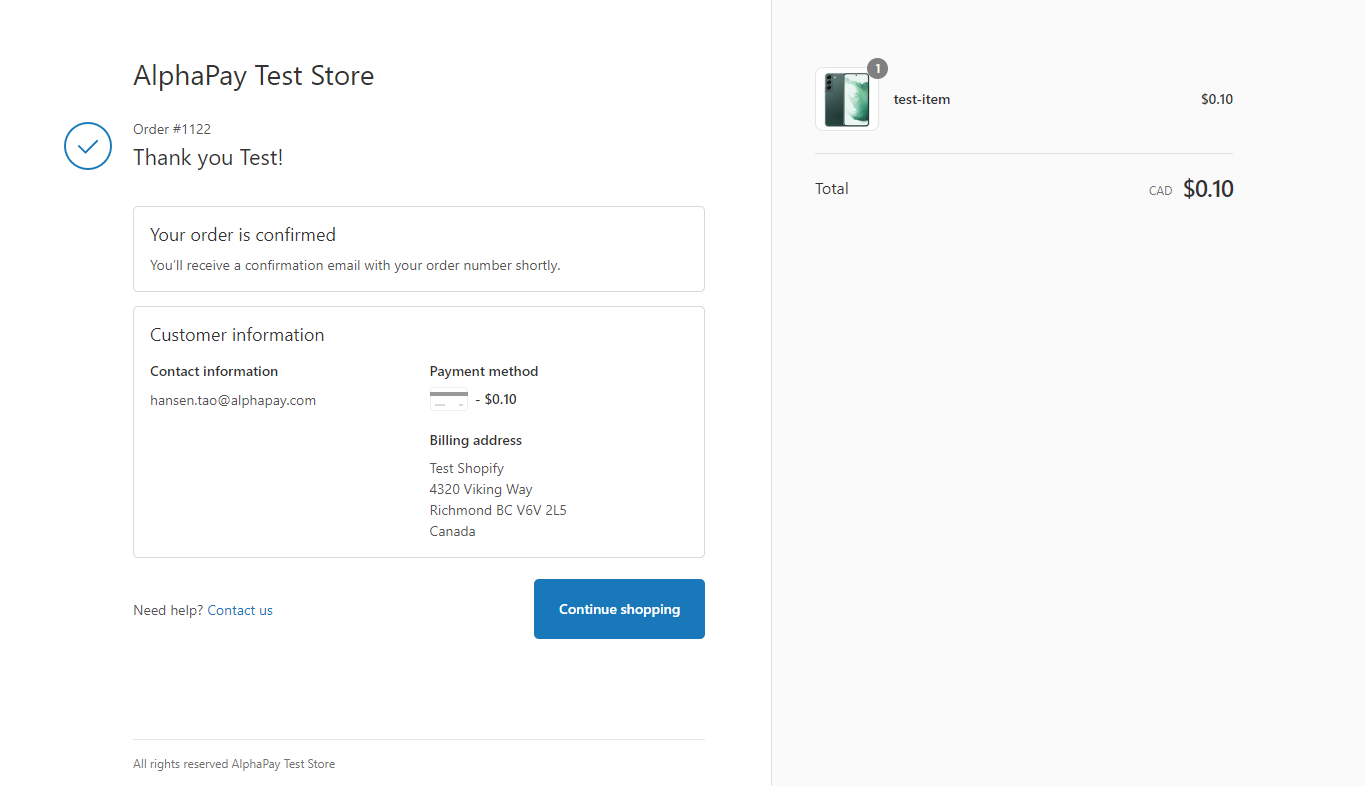
Task: Click the Total label in summary
Action: click(x=832, y=188)
